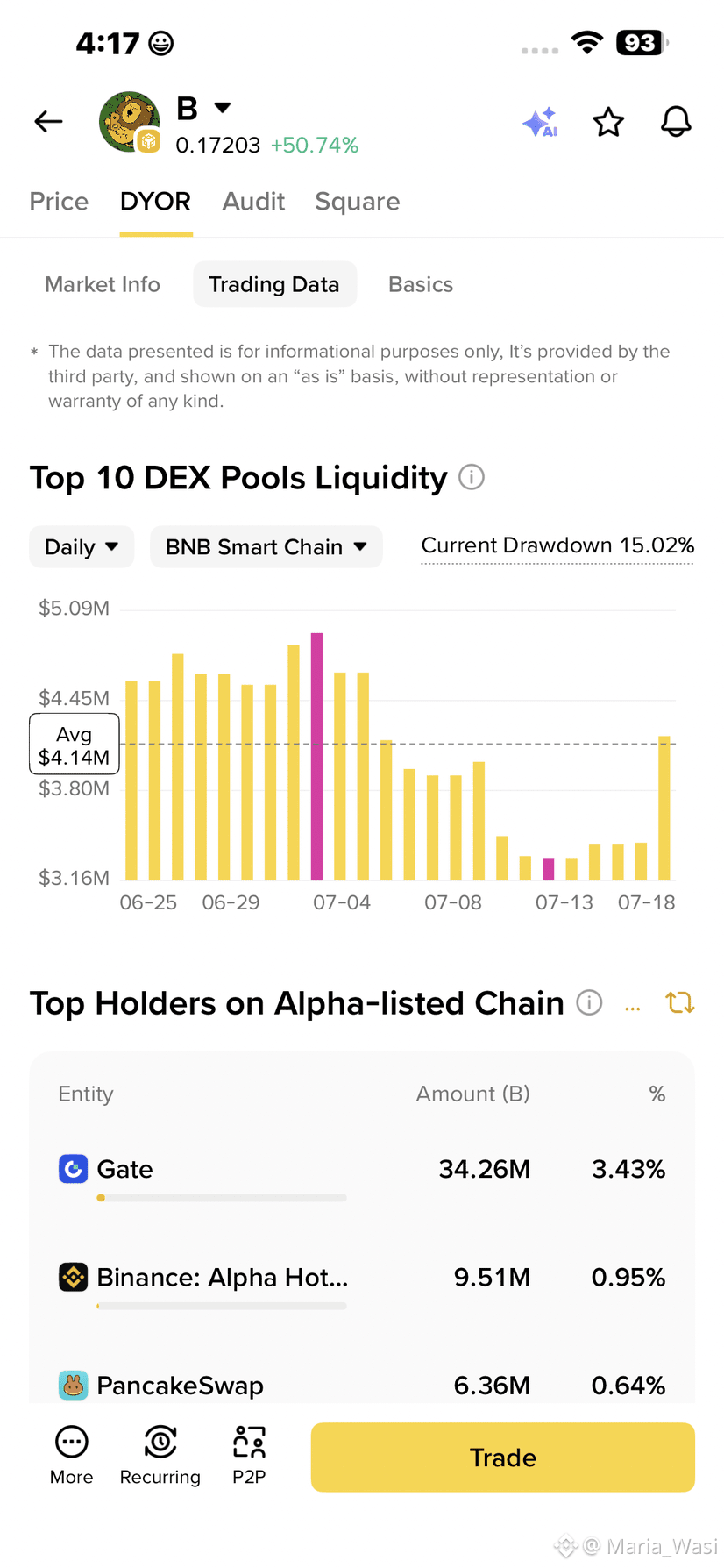Add B token to favorites star
The width and height of the screenshot is (724, 1568).
tap(608, 122)
